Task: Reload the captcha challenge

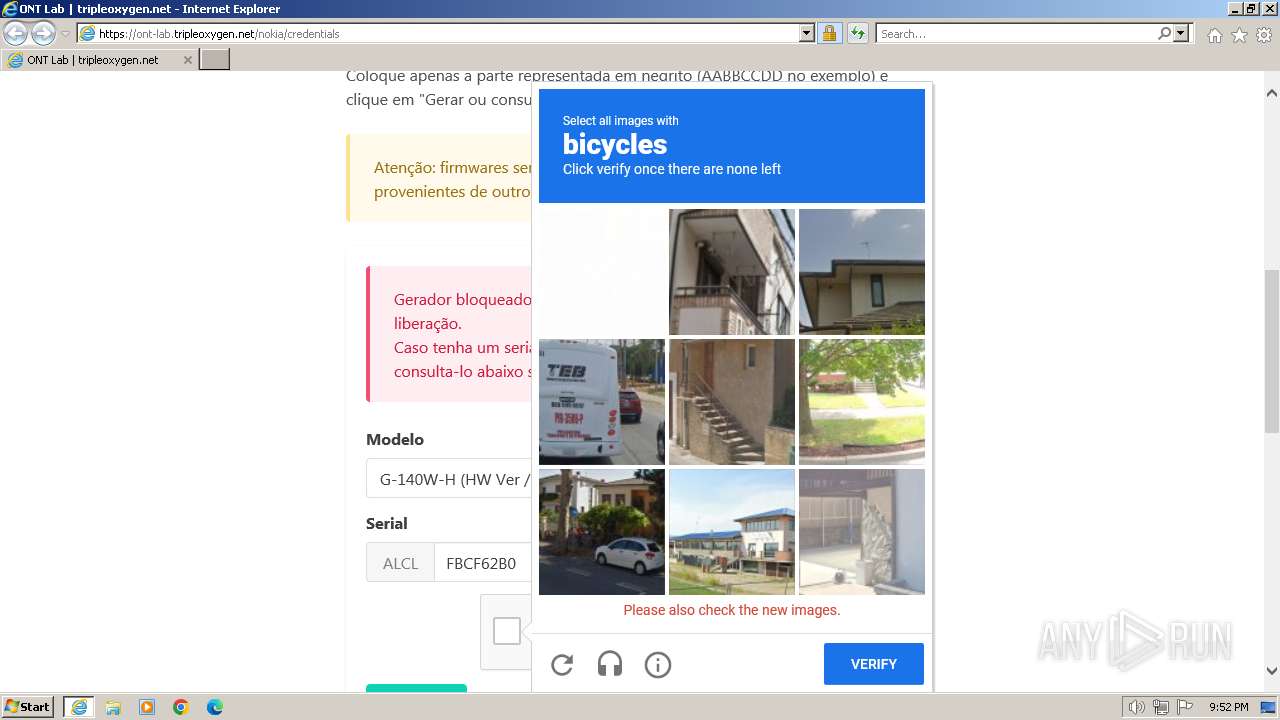Action: coord(562,664)
